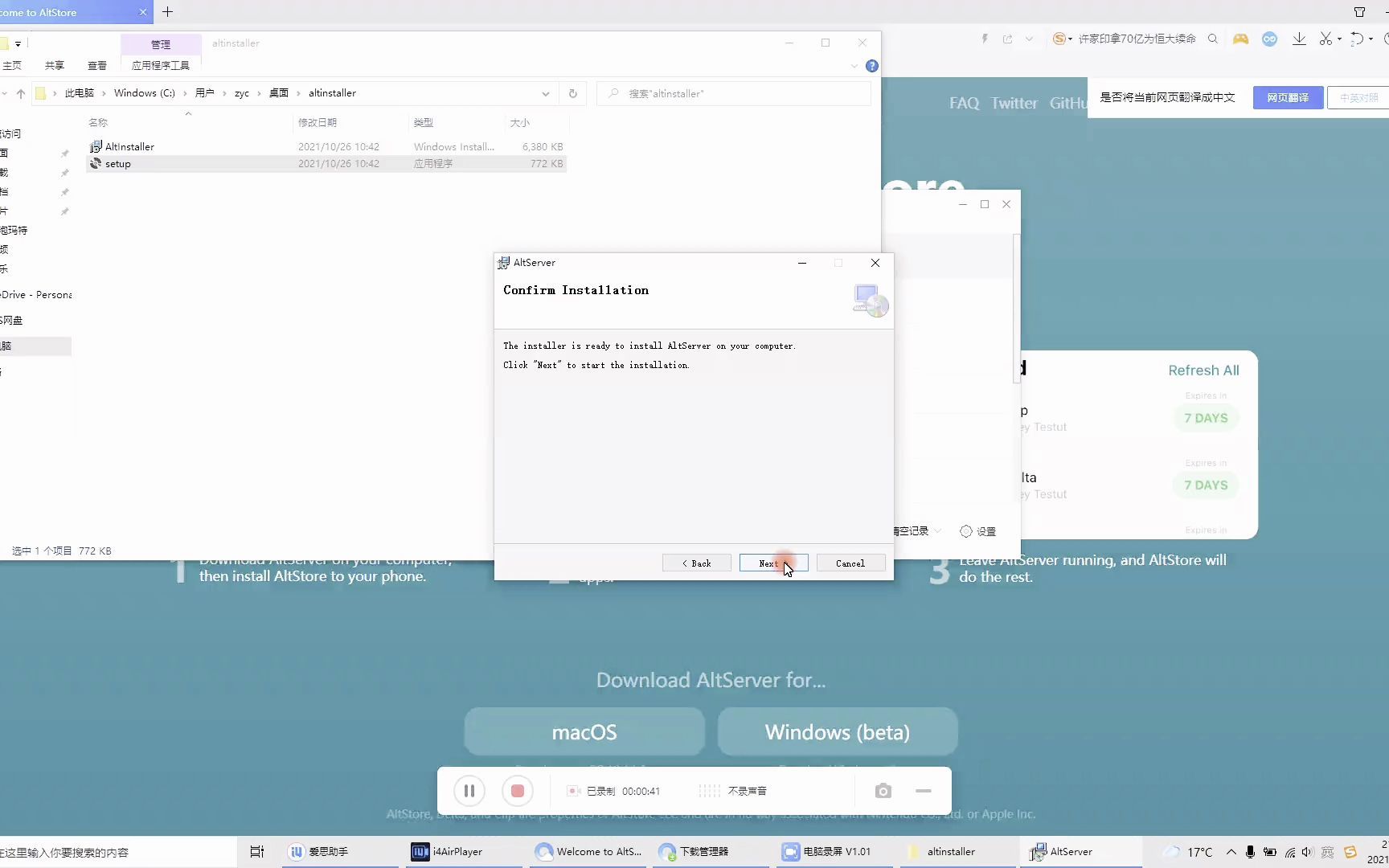Open the network Wi-Fi tray icon
Viewport: 1389px width, 868px height.
pyautogui.click(x=1289, y=852)
